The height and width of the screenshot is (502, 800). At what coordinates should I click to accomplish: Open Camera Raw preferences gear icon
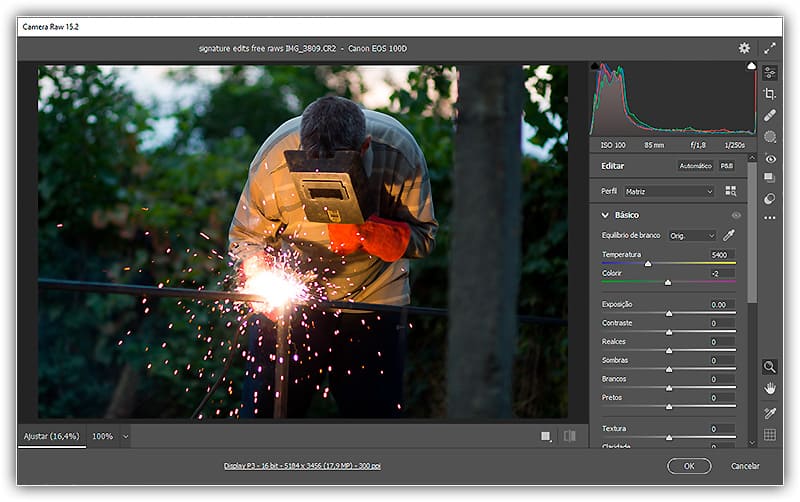[744, 48]
